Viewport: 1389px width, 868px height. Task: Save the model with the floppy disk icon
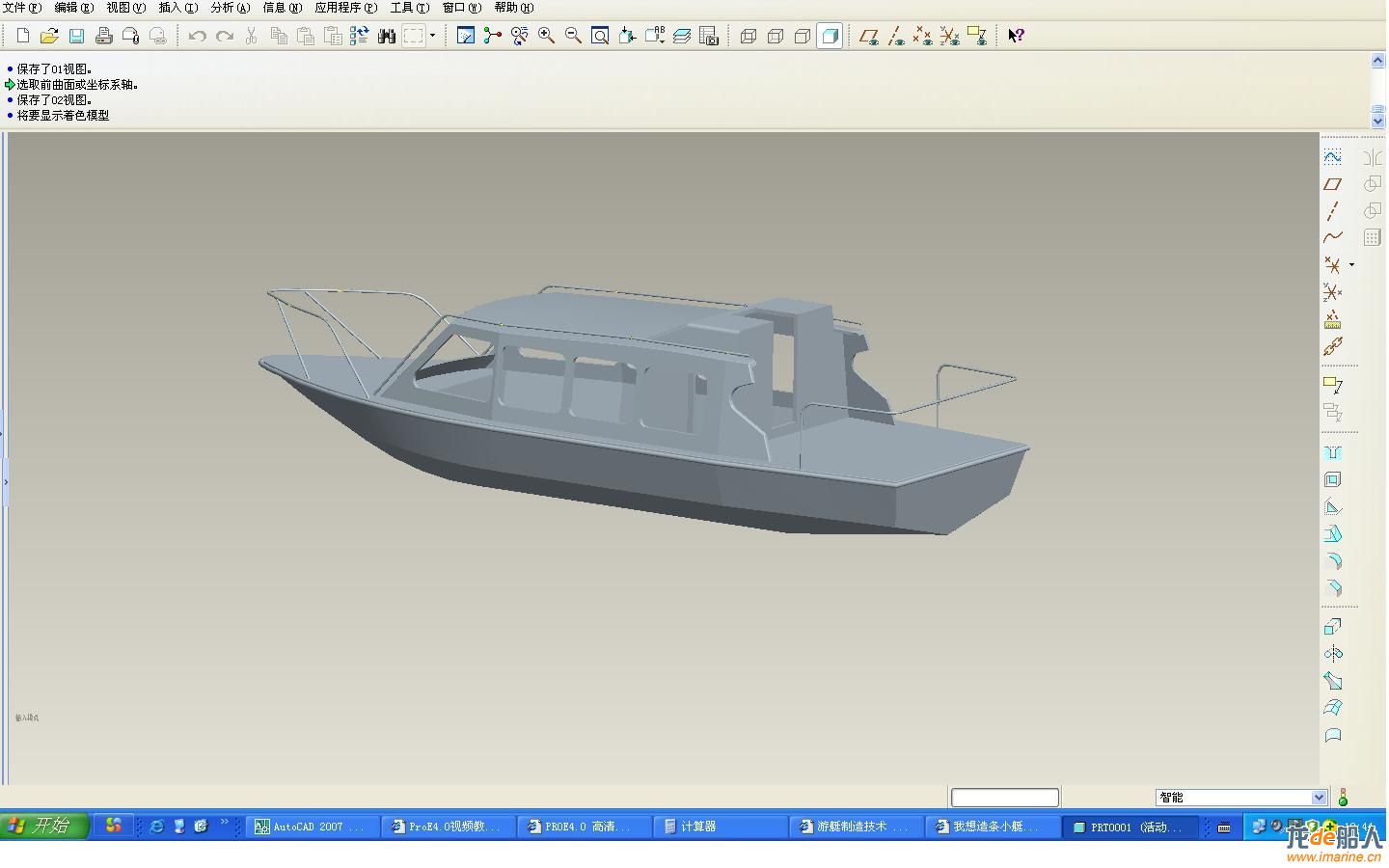76,36
